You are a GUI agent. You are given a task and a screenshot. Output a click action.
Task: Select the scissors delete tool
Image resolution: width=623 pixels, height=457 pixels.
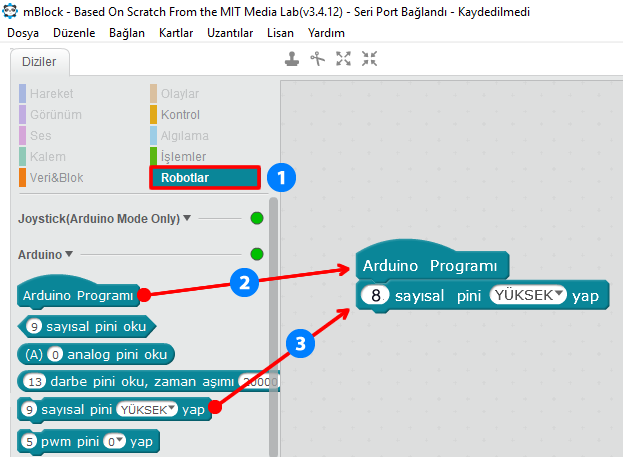point(317,59)
